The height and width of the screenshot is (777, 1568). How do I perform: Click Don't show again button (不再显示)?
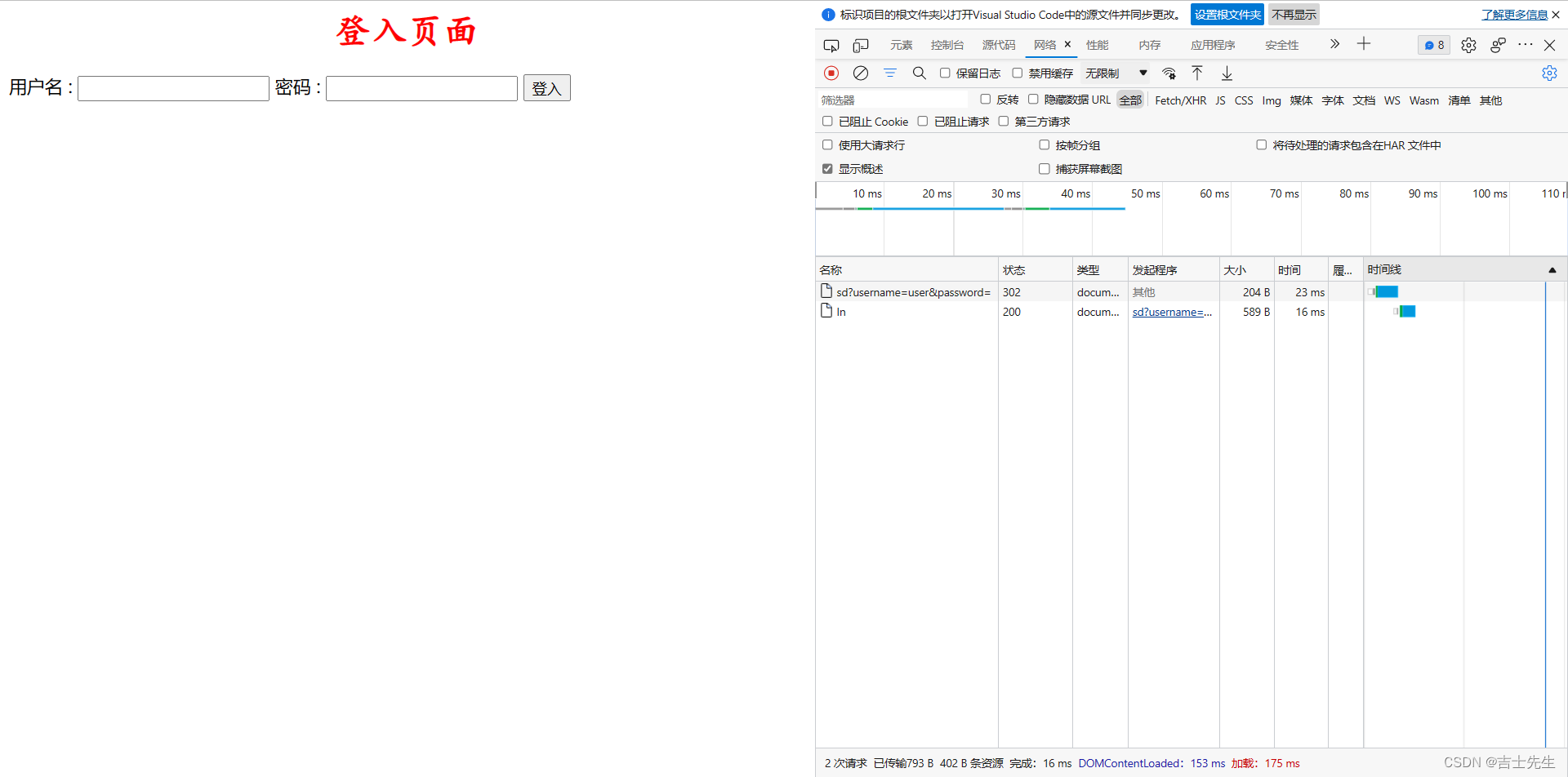[1294, 15]
